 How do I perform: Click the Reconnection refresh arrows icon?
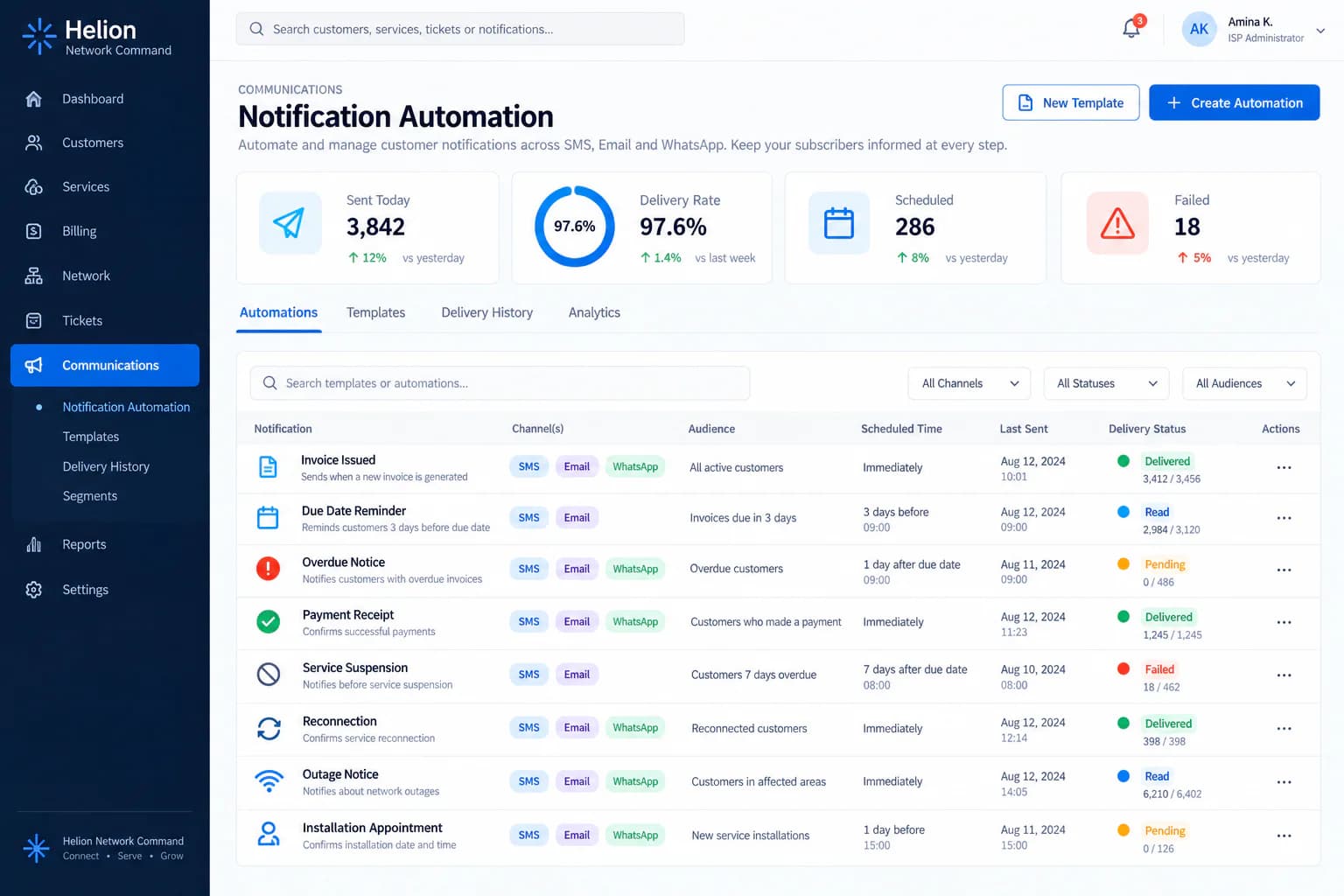coord(269,728)
